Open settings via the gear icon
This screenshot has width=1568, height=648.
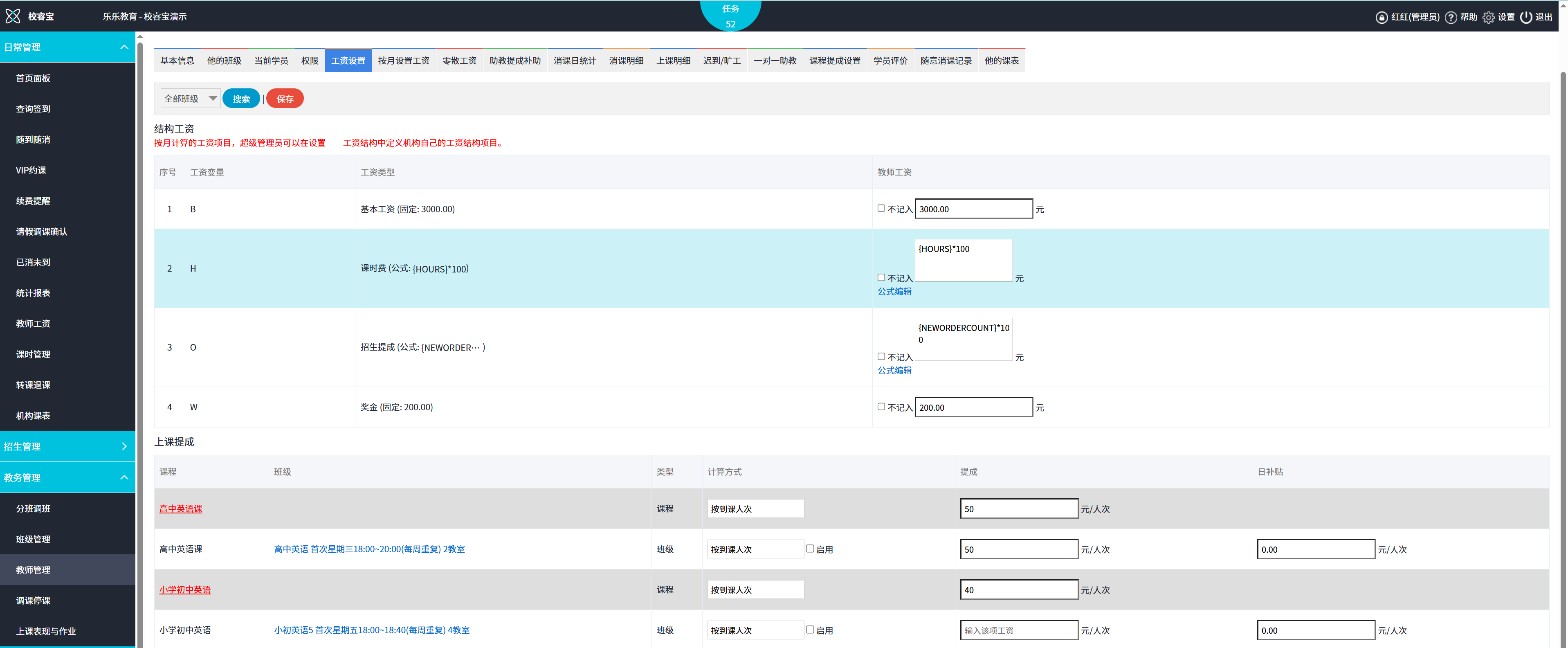point(1488,17)
